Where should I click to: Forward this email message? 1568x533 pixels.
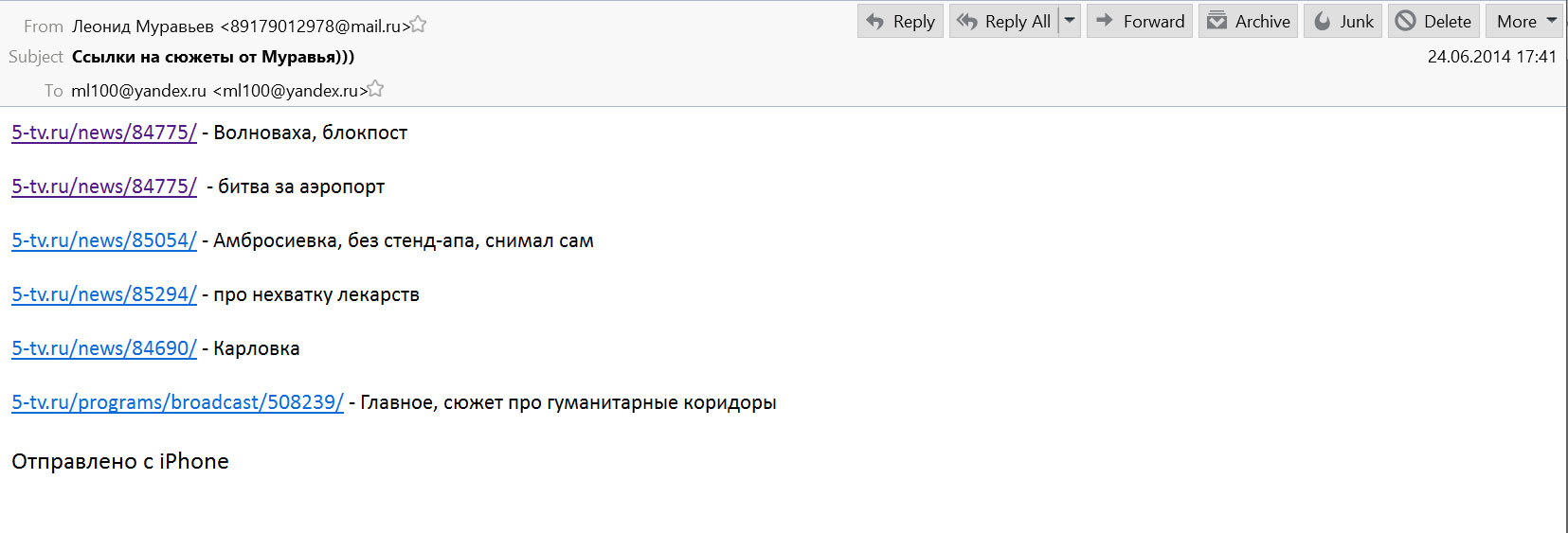pyautogui.click(x=1140, y=21)
